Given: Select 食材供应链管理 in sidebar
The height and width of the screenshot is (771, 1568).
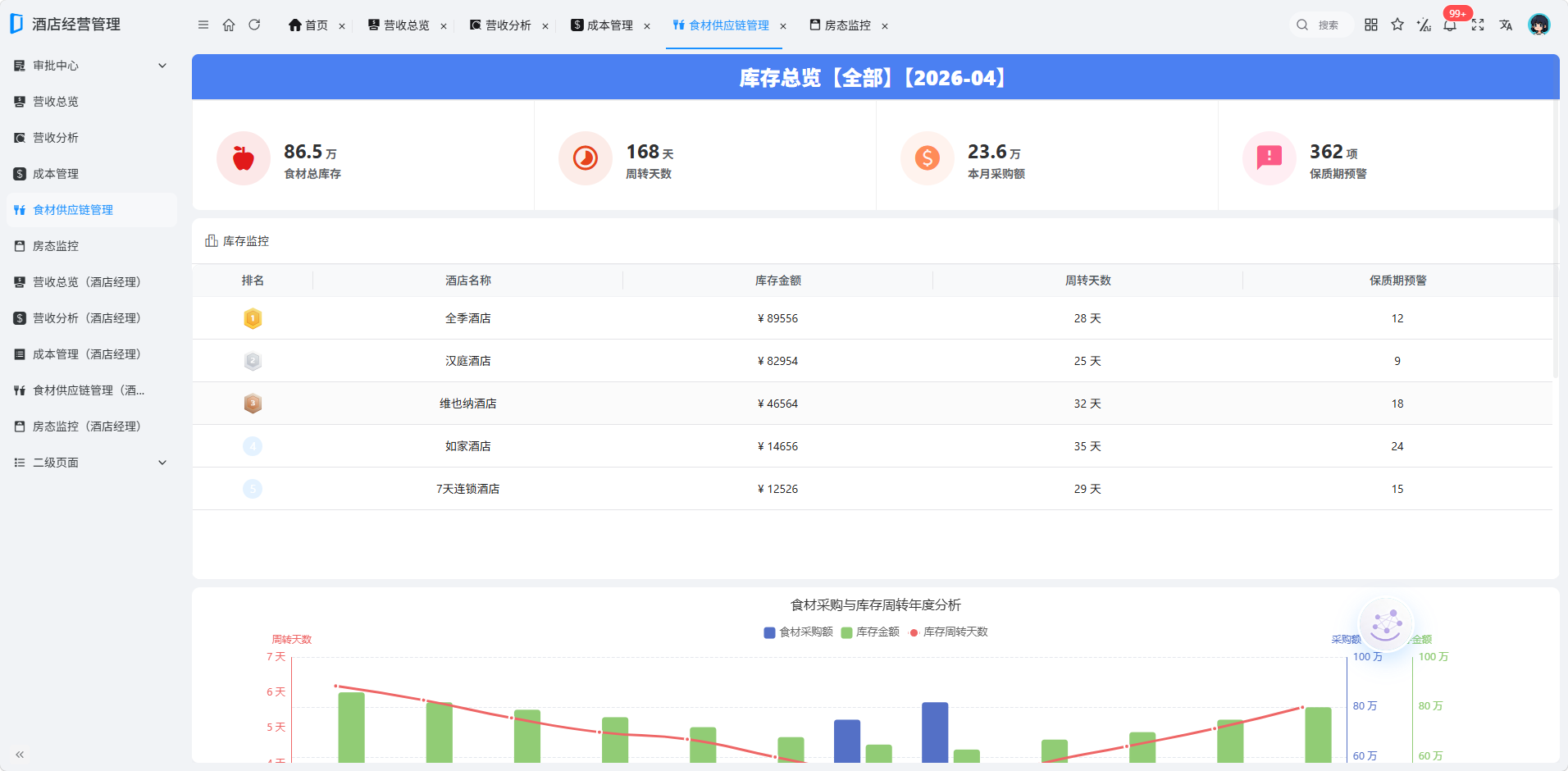Looking at the screenshot, I should (x=92, y=210).
